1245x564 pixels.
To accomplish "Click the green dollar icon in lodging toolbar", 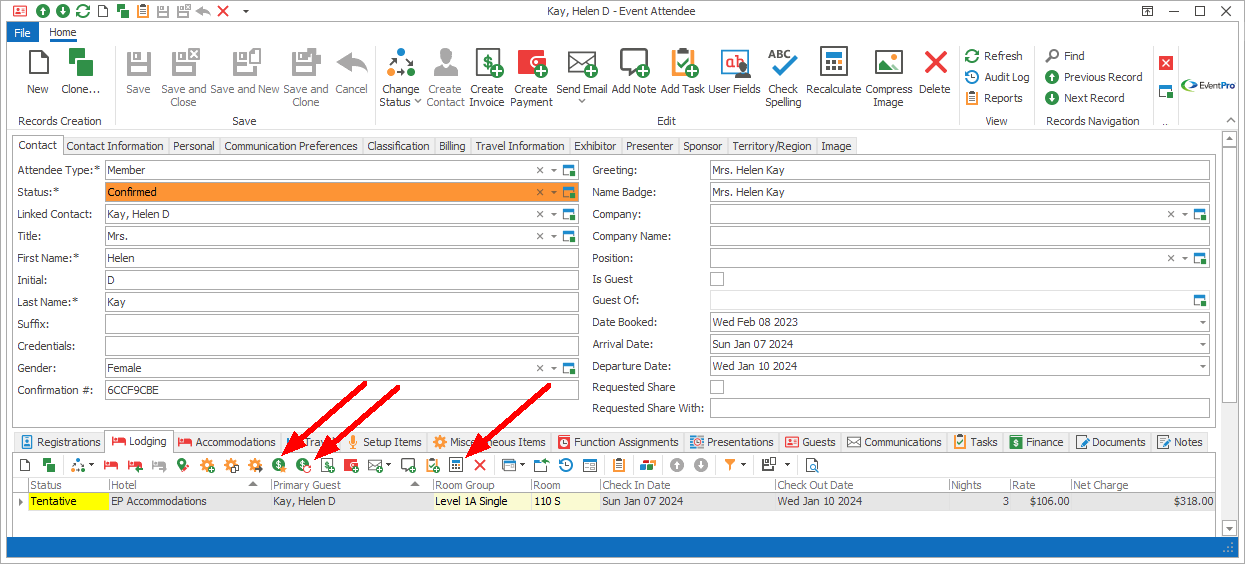I will pyautogui.click(x=280, y=465).
